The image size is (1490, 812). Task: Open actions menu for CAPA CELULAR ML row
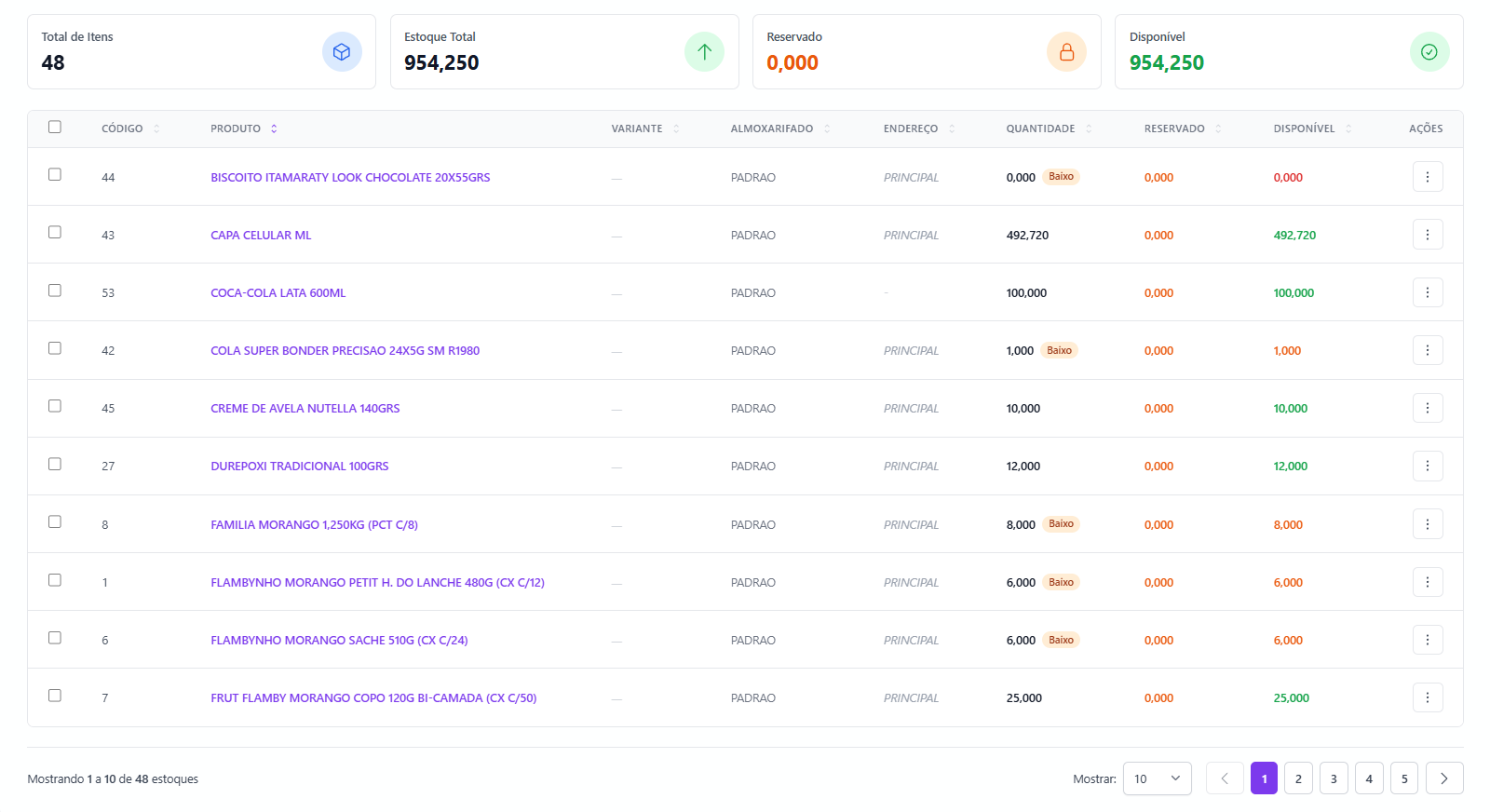tap(1428, 235)
